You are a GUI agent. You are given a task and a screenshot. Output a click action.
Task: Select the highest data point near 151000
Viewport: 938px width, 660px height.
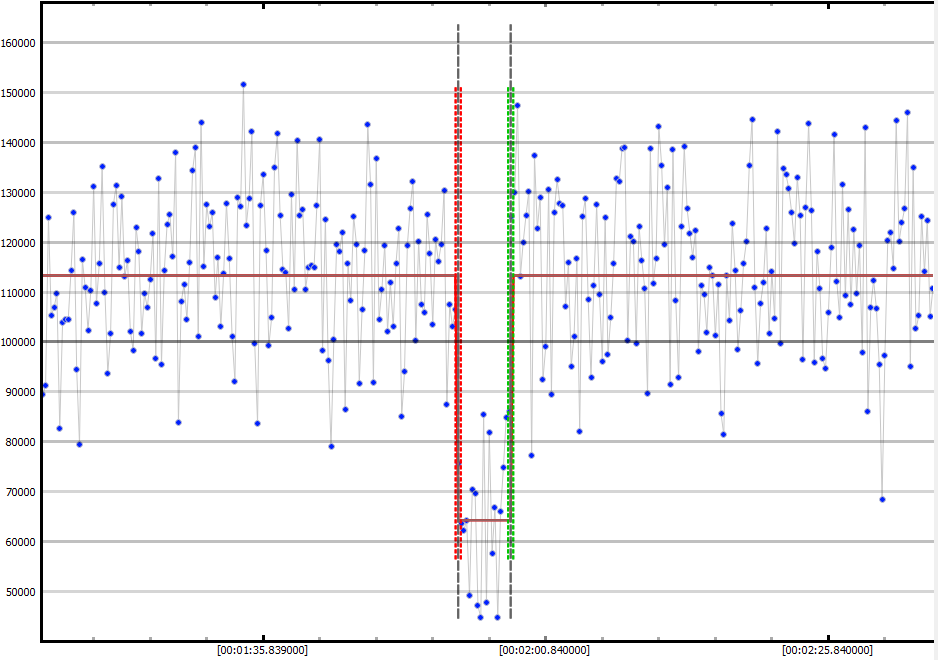(243, 85)
